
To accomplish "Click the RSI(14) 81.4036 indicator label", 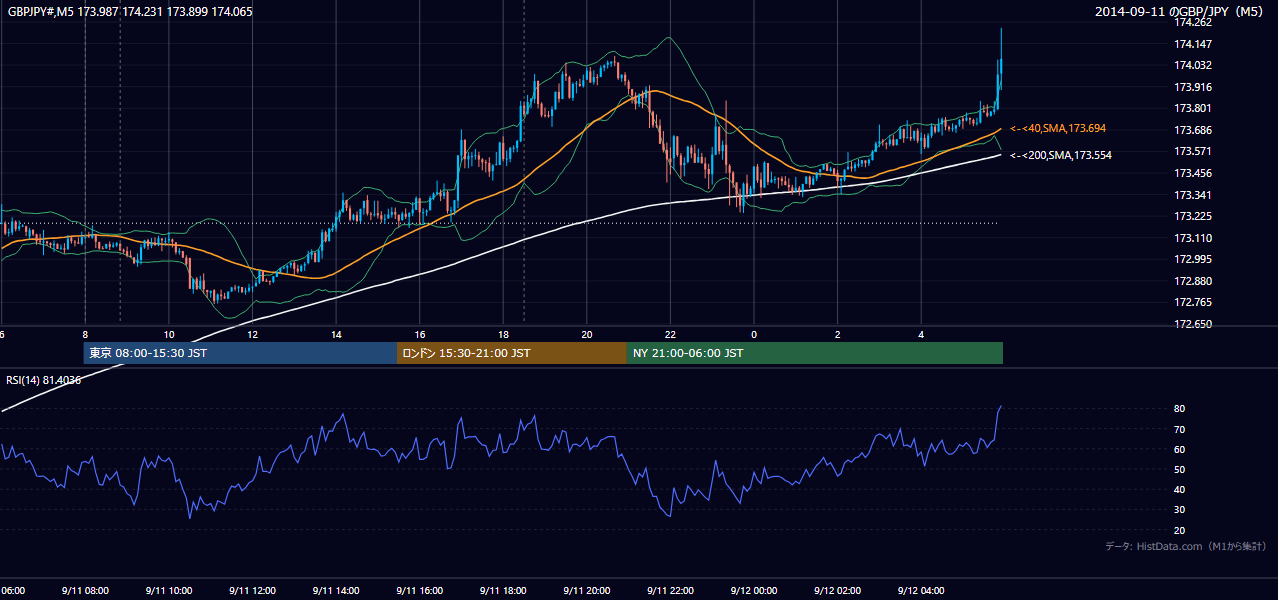I will point(44,380).
